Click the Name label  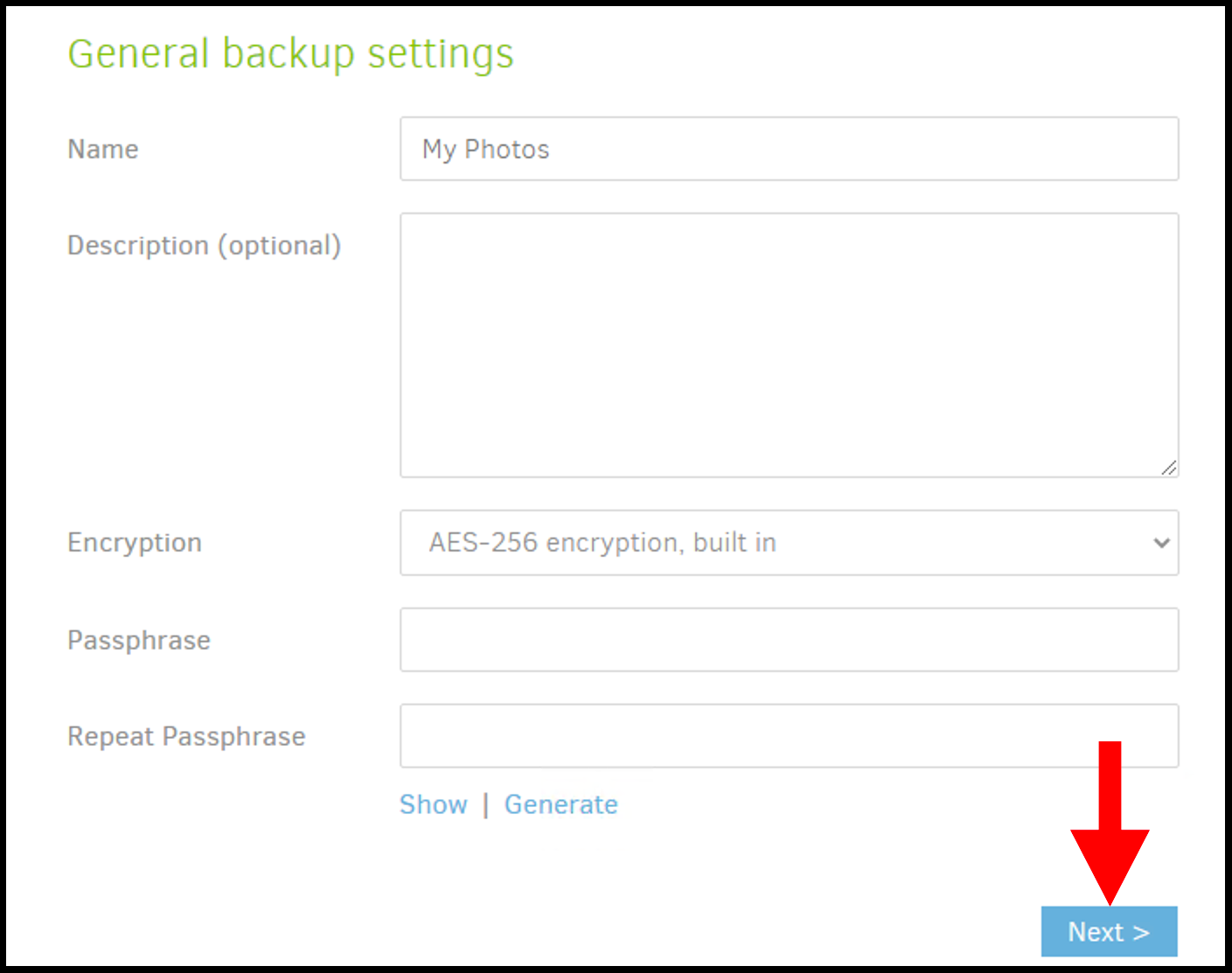tap(102, 149)
